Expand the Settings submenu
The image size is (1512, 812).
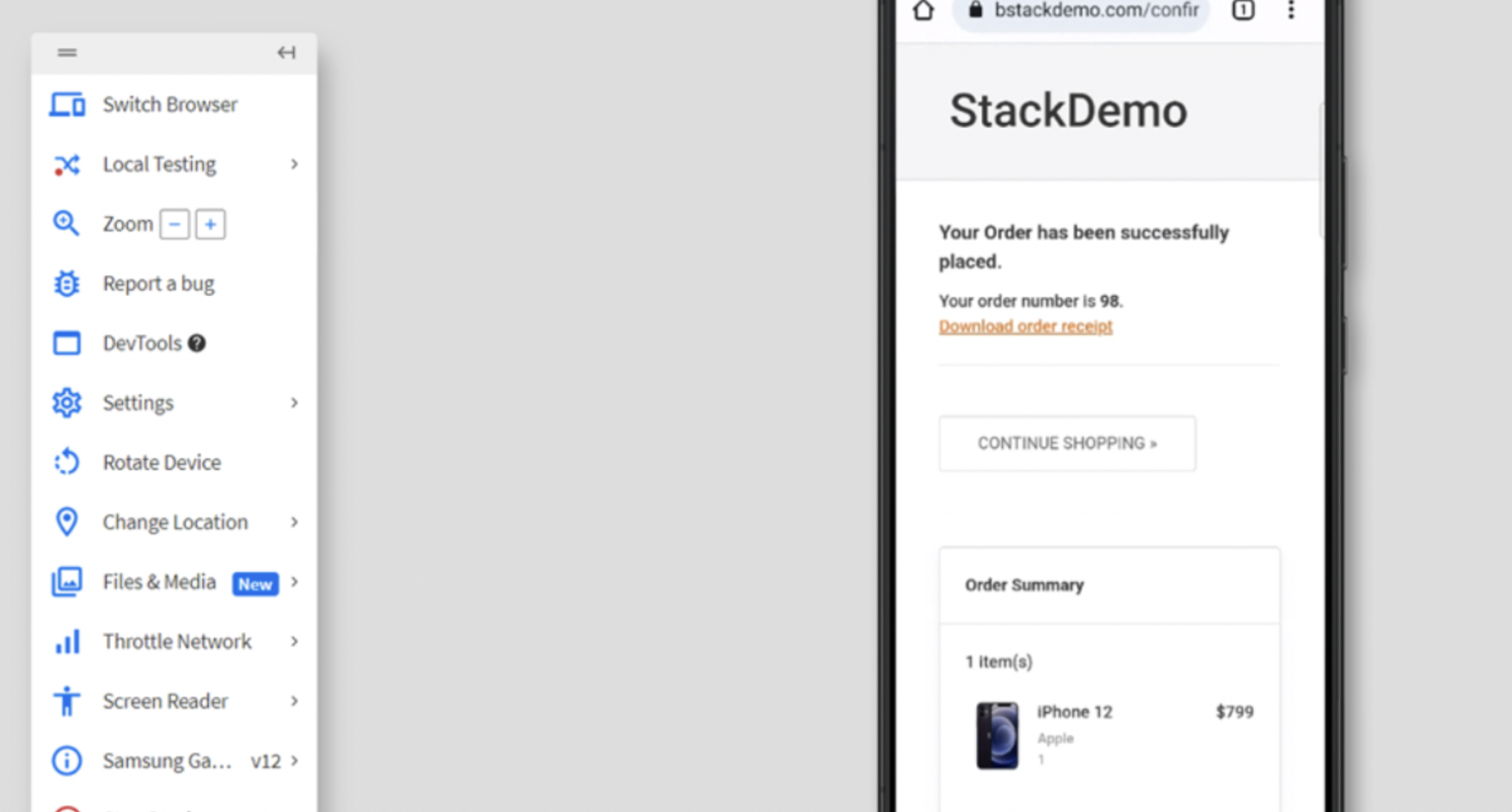tap(294, 403)
